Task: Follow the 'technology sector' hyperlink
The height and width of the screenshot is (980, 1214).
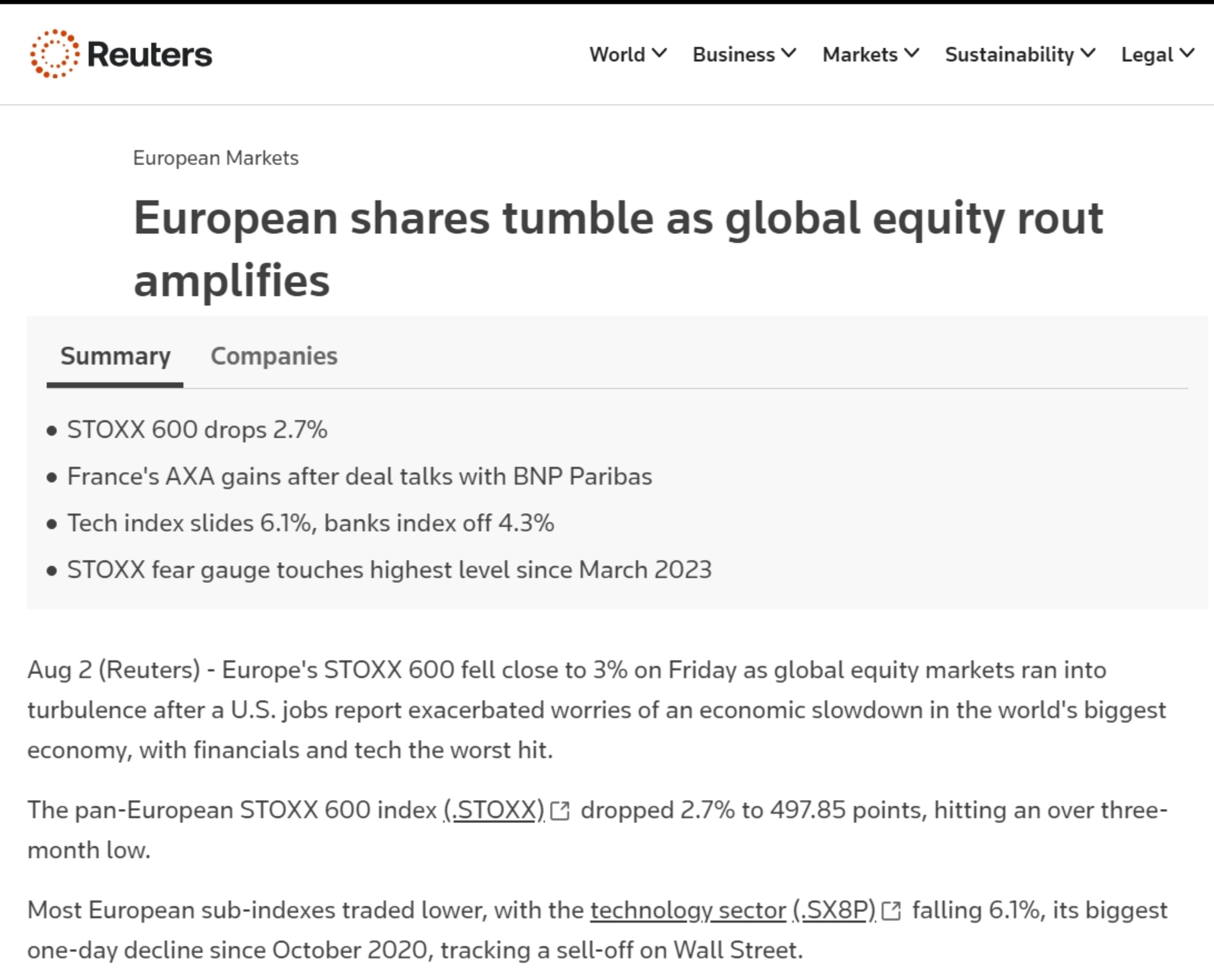Action: coord(688,910)
